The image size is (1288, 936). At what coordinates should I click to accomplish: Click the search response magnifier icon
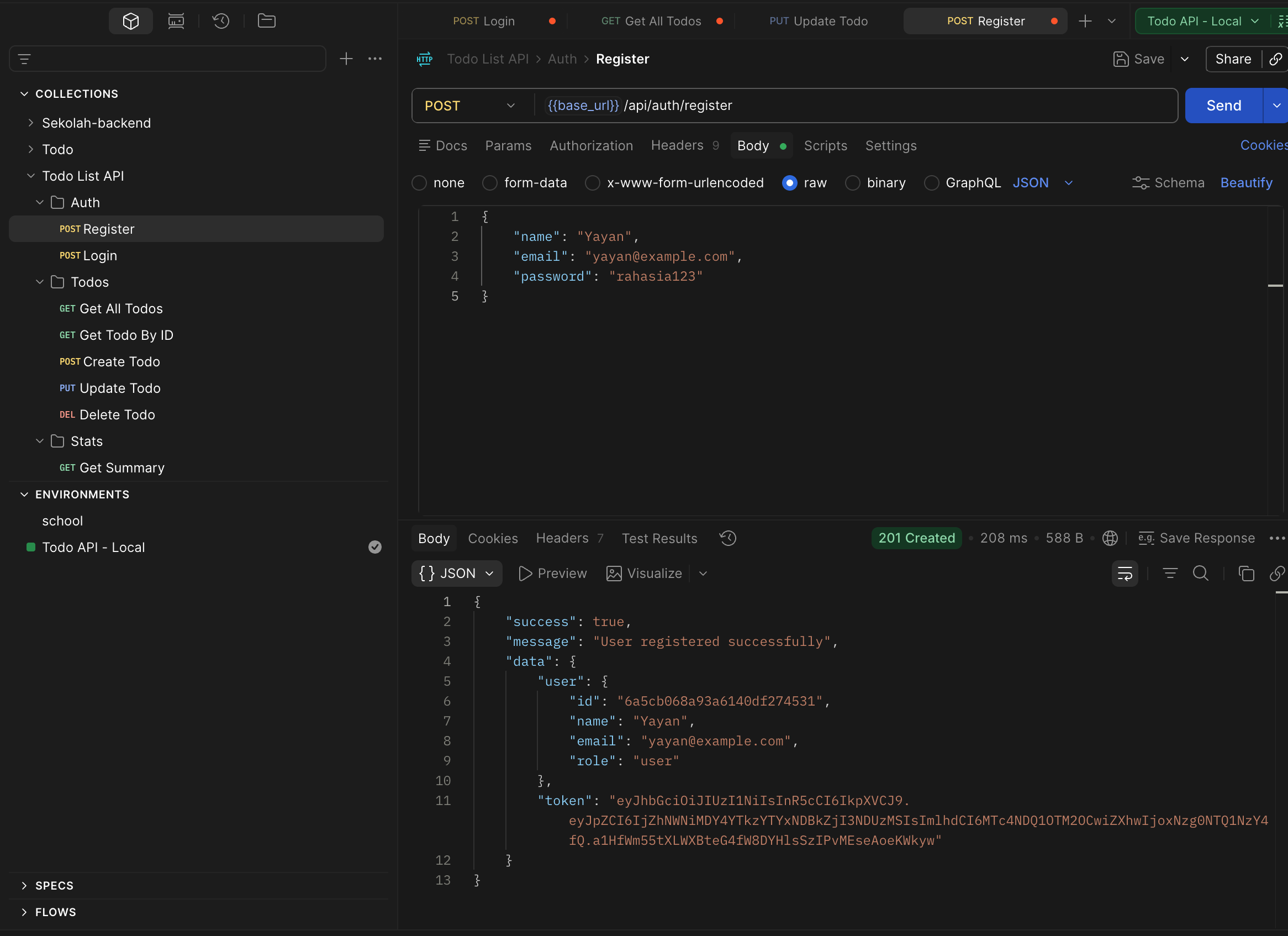coord(1201,574)
